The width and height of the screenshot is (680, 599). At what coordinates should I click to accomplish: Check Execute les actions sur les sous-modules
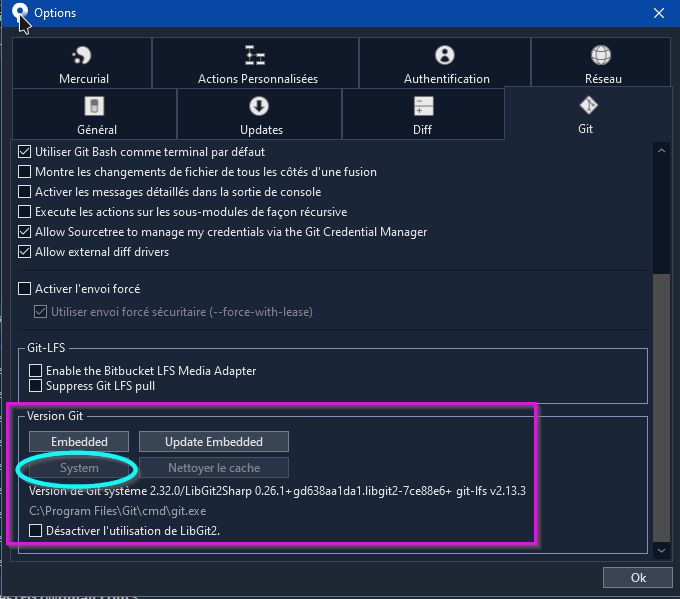click(x=24, y=212)
